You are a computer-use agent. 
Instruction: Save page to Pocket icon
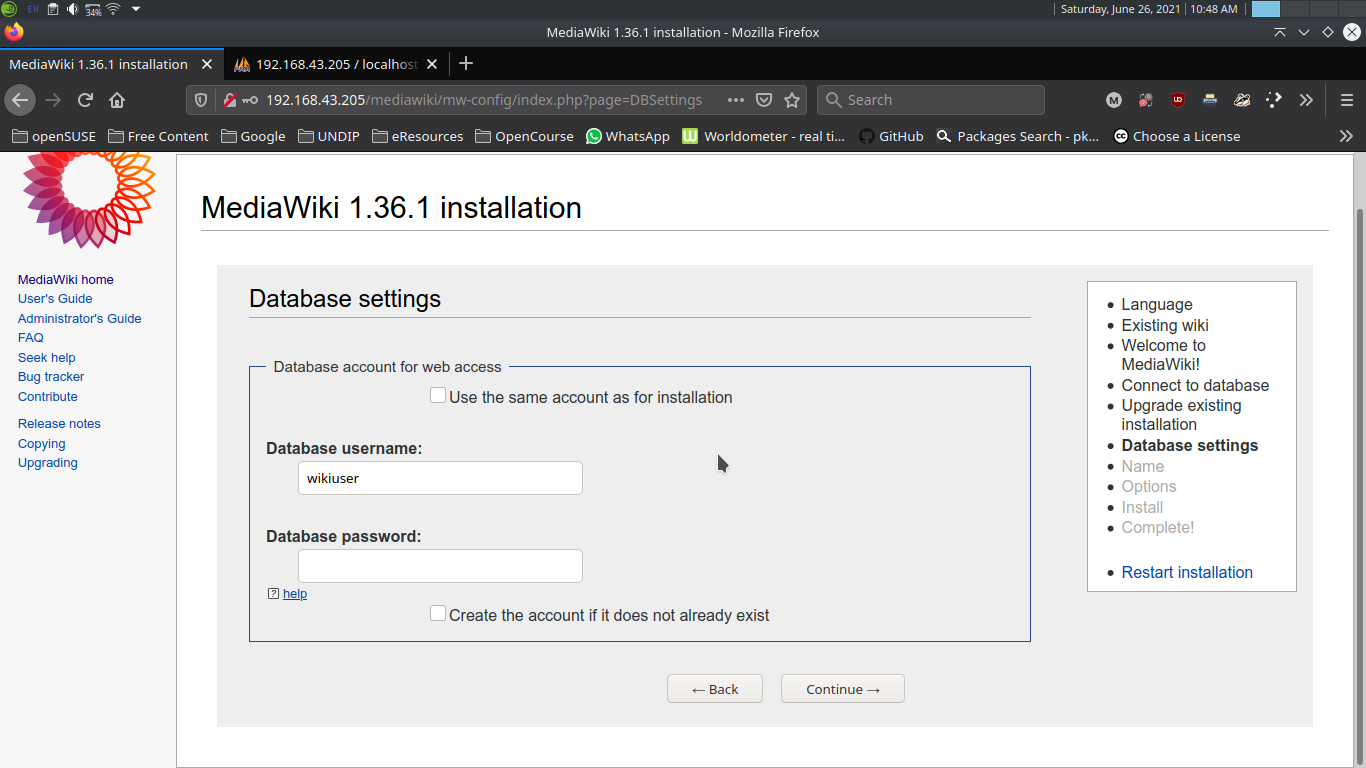click(764, 100)
